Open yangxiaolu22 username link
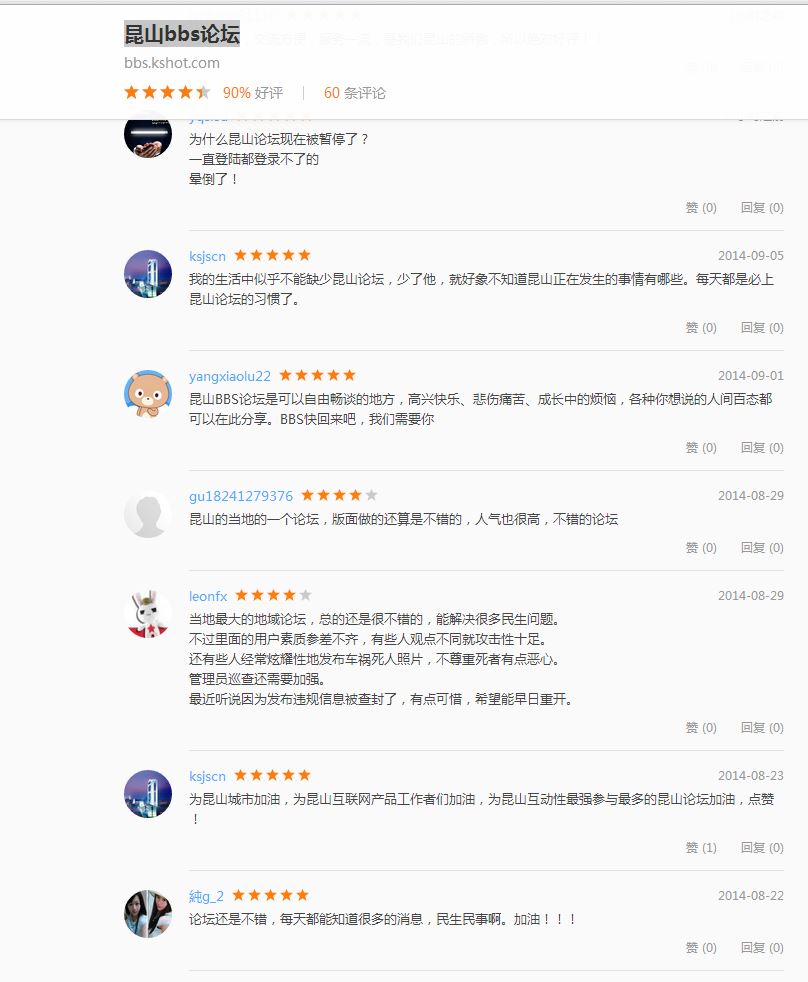The image size is (808, 982). [x=230, y=376]
